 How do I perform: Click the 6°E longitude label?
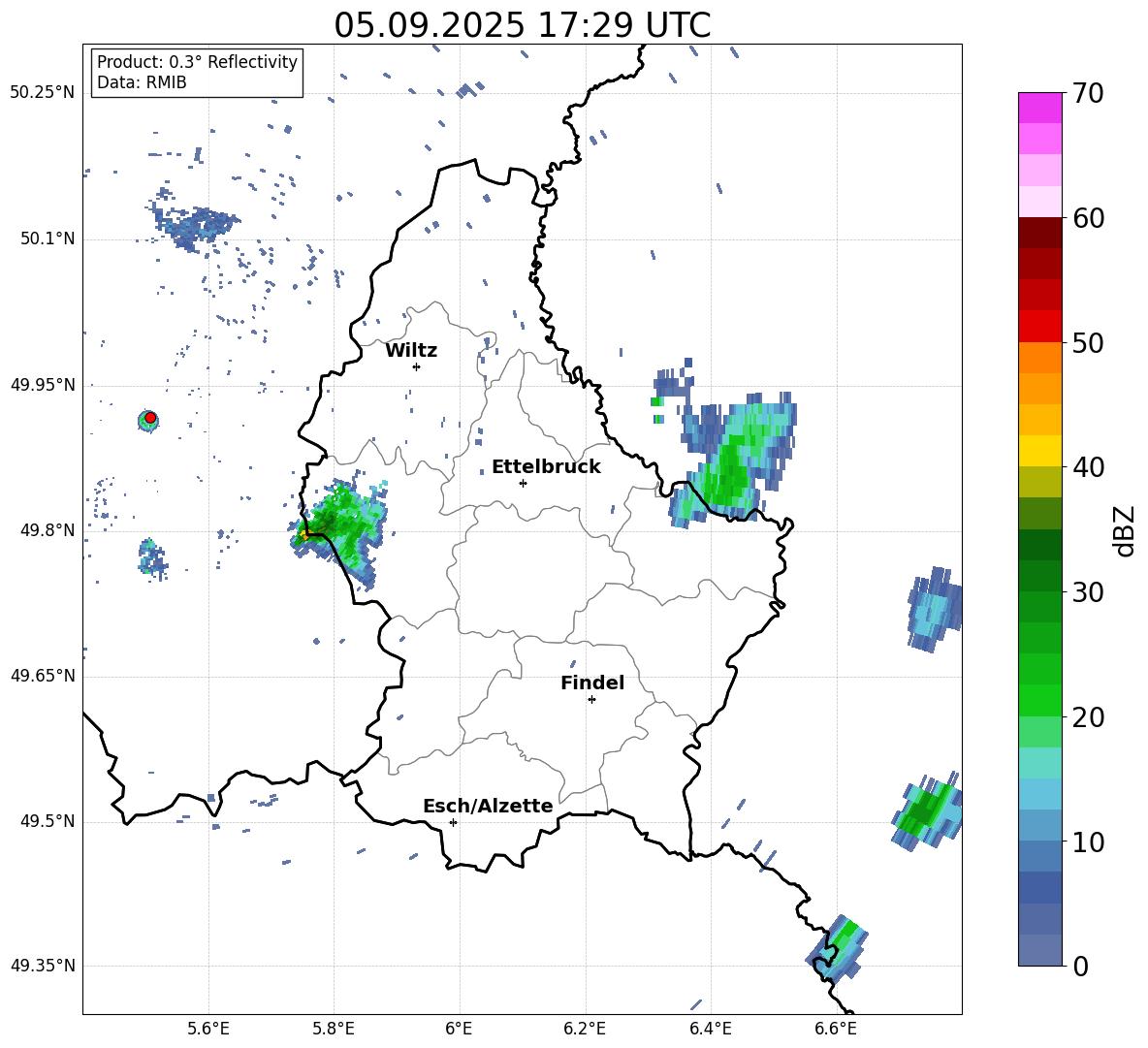coord(459,1029)
